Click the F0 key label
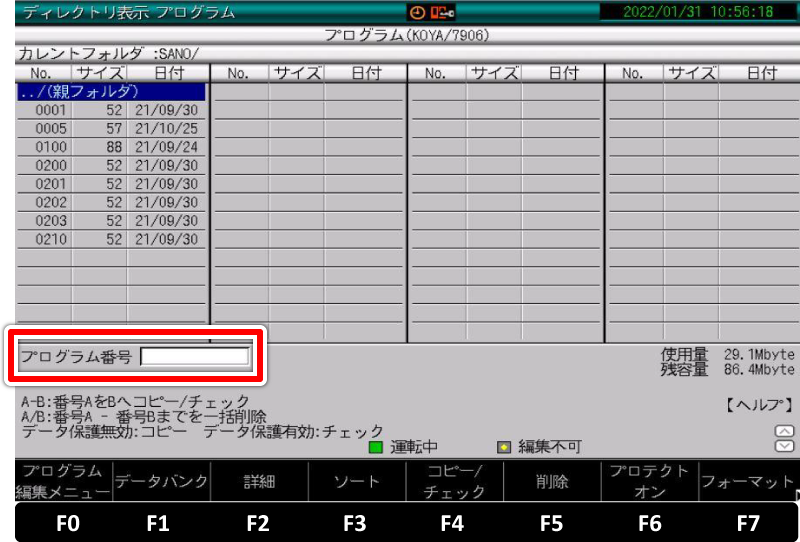The width and height of the screenshot is (800, 542). 67,524
